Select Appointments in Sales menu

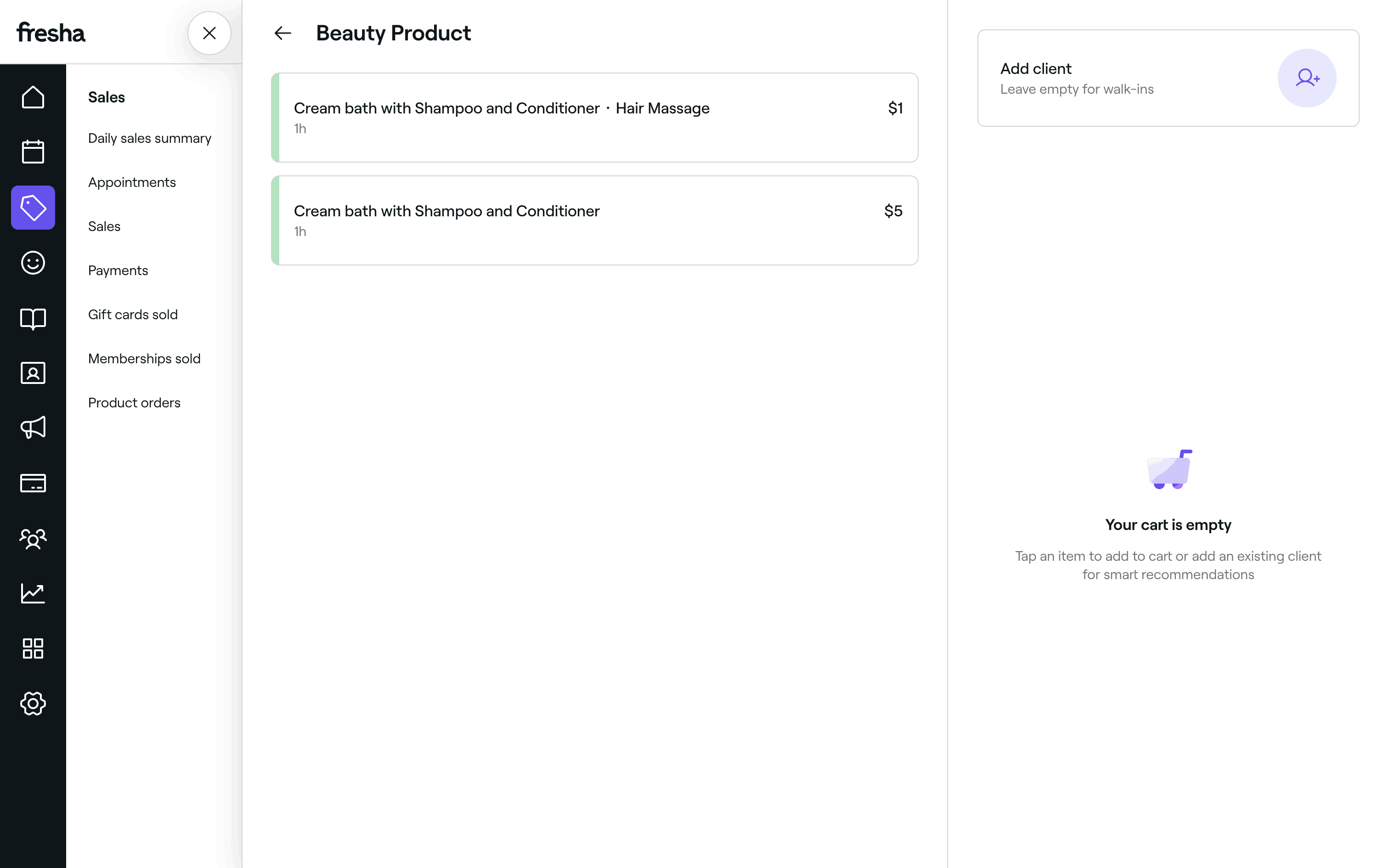[132, 183]
